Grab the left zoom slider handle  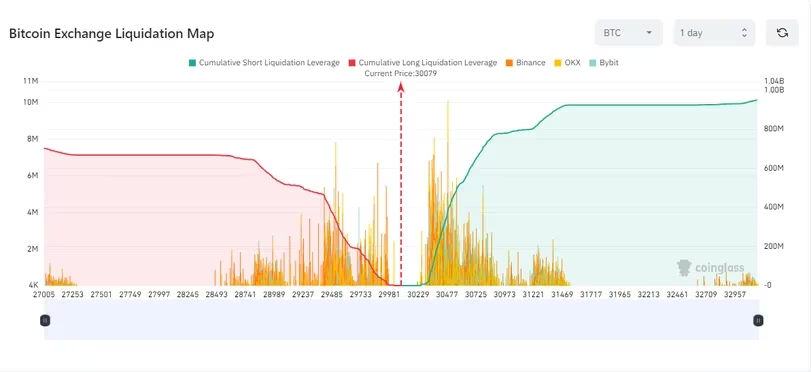[x=45, y=320]
